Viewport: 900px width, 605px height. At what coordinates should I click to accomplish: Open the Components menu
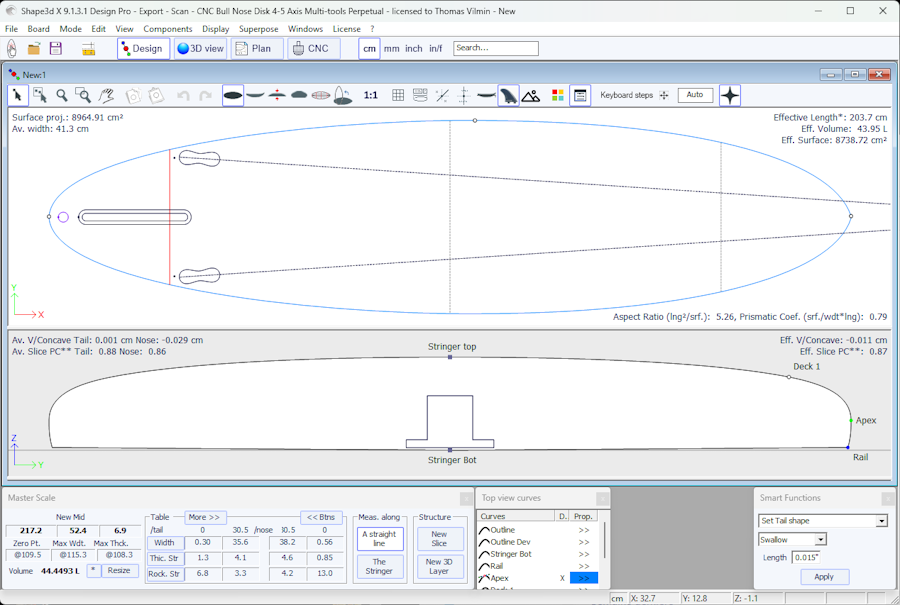(x=167, y=29)
